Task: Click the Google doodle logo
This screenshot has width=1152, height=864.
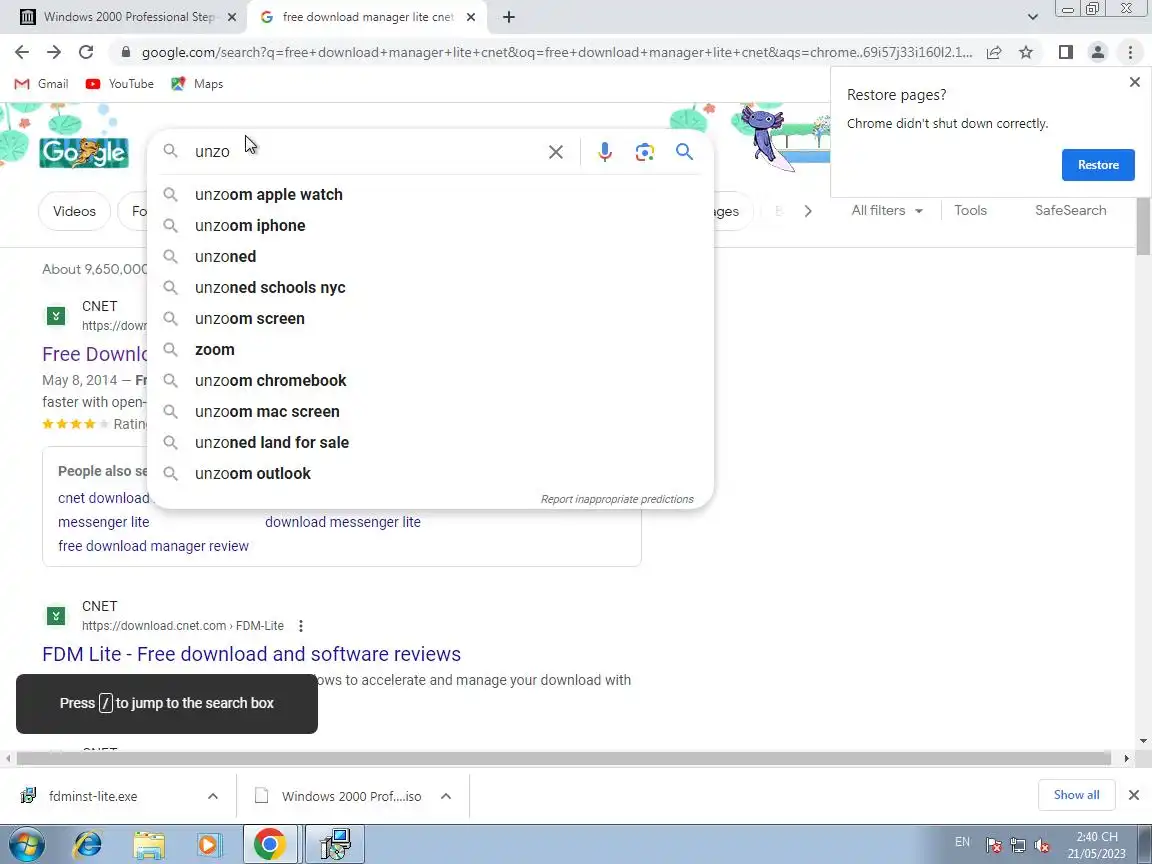Action: coord(84,152)
